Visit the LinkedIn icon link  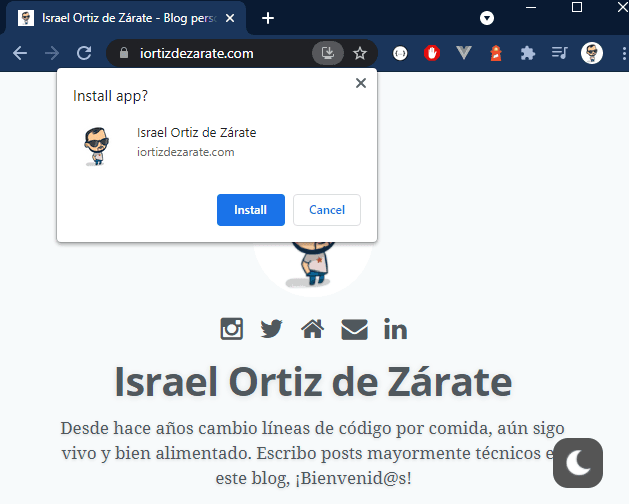395,328
